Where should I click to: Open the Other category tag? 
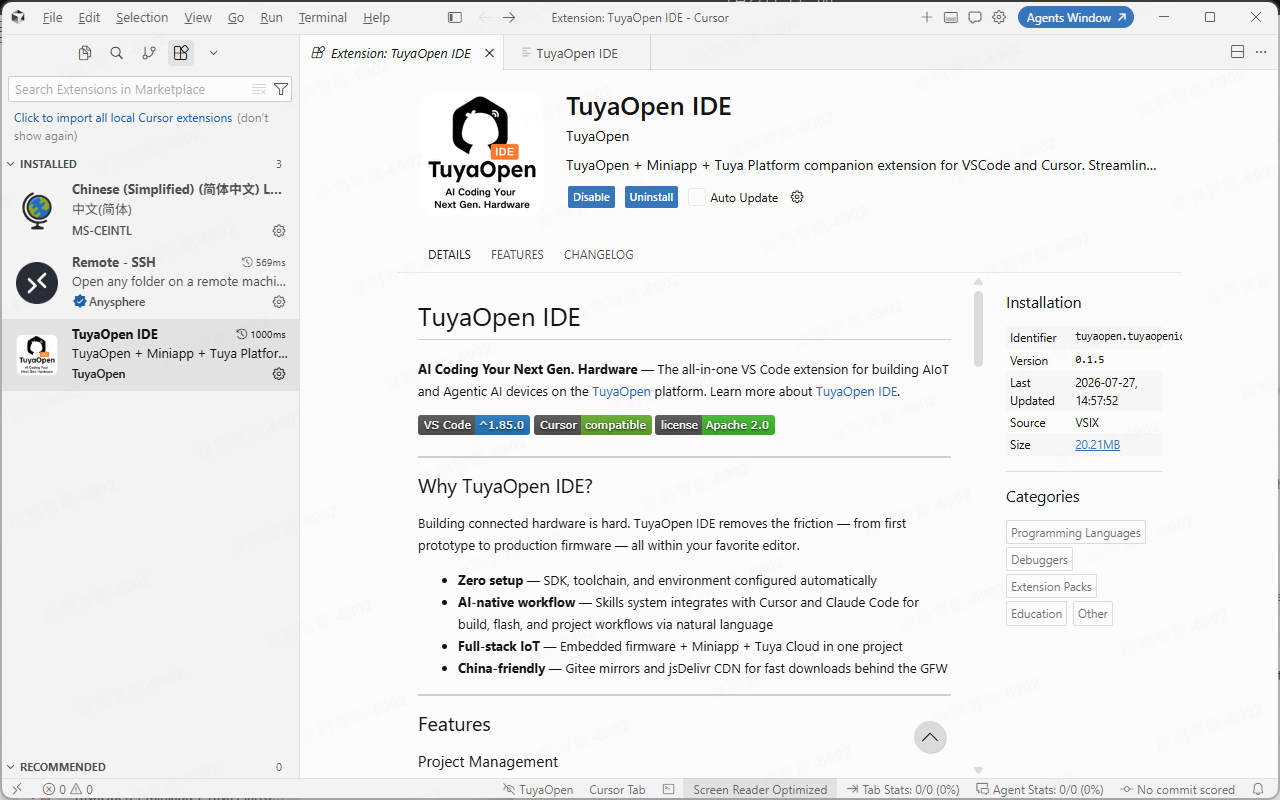click(x=1092, y=613)
